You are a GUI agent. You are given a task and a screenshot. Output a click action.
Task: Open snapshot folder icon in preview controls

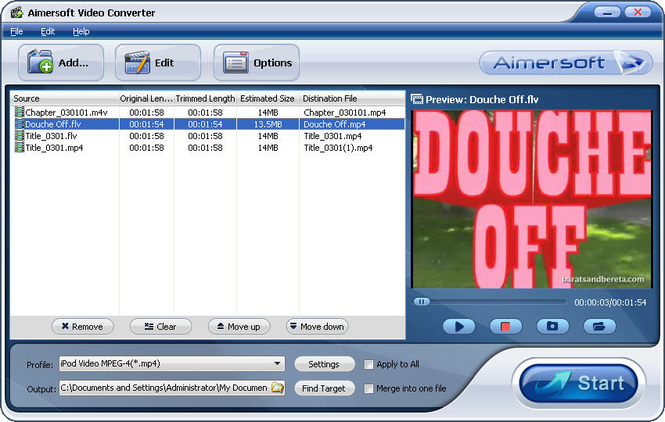599,327
